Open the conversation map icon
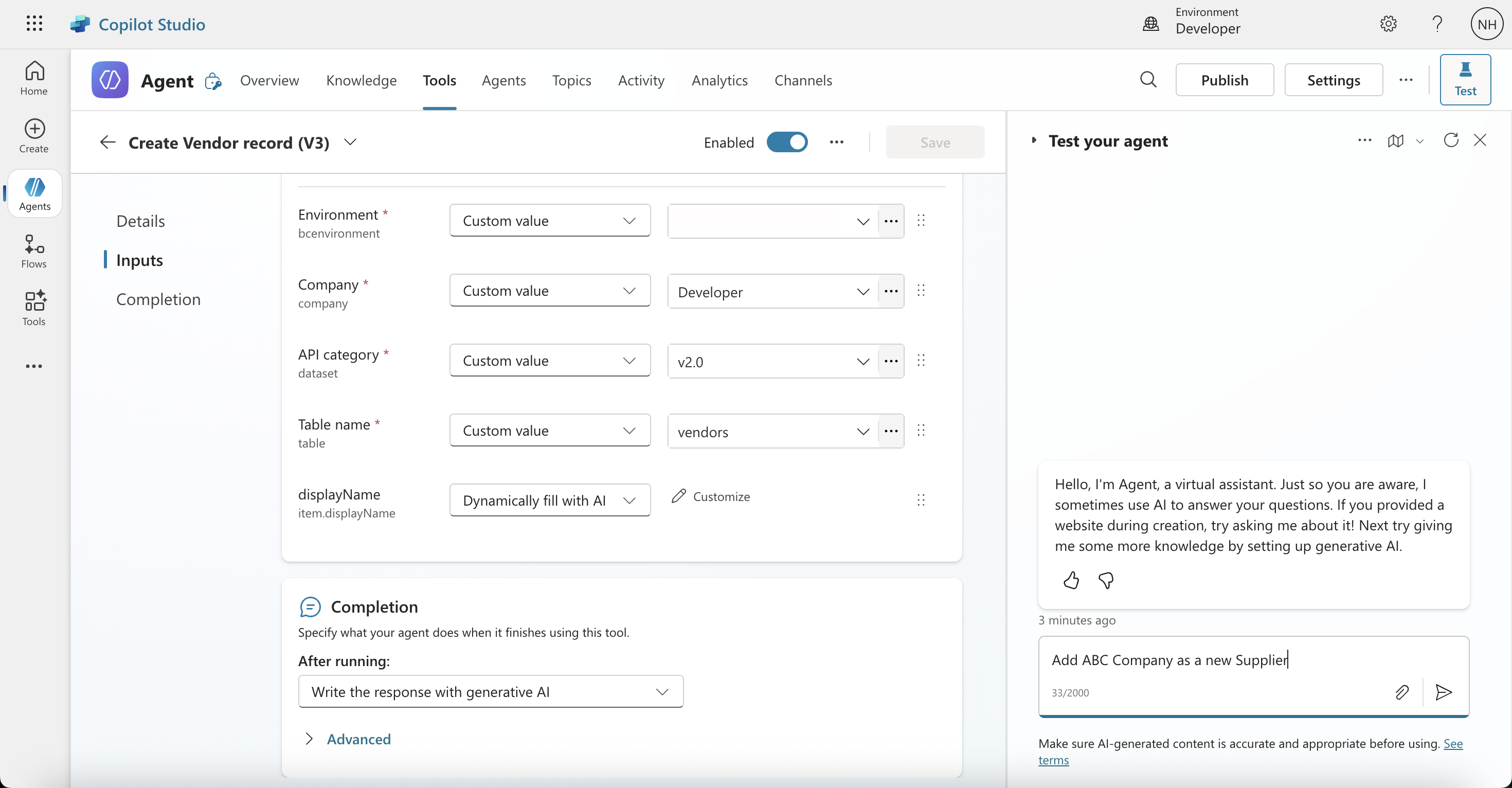Viewport: 1512px width, 788px height. [x=1396, y=141]
